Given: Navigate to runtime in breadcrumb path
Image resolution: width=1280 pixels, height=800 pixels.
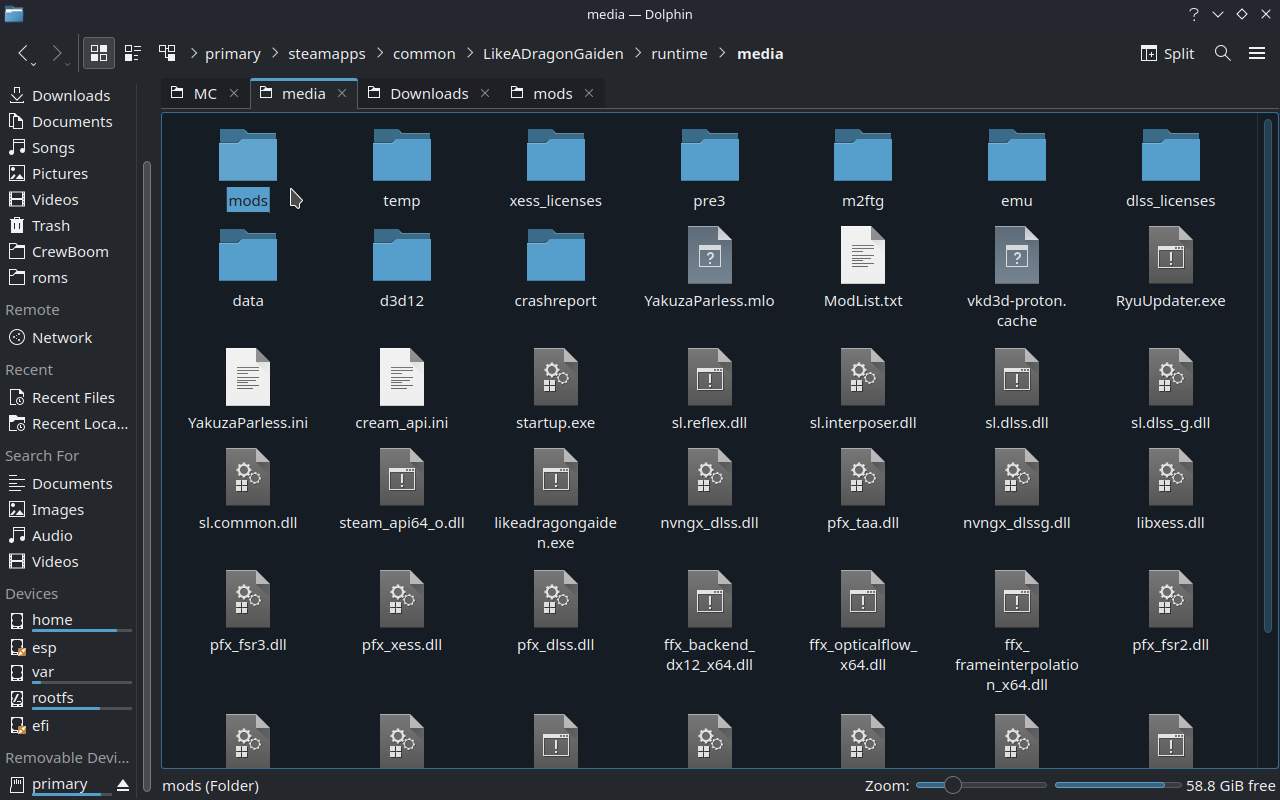Looking at the screenshot, I should (679, 54).
